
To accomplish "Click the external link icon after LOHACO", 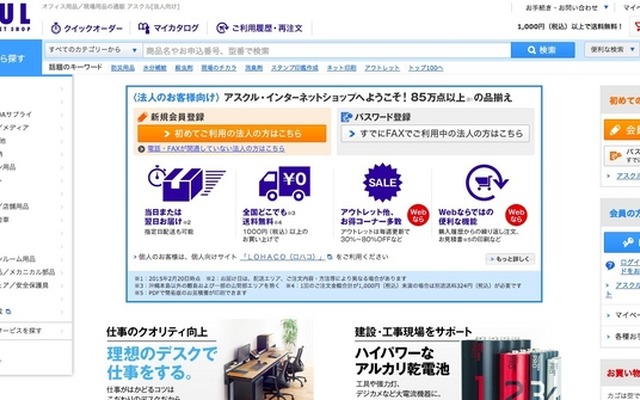I will 329,257.
